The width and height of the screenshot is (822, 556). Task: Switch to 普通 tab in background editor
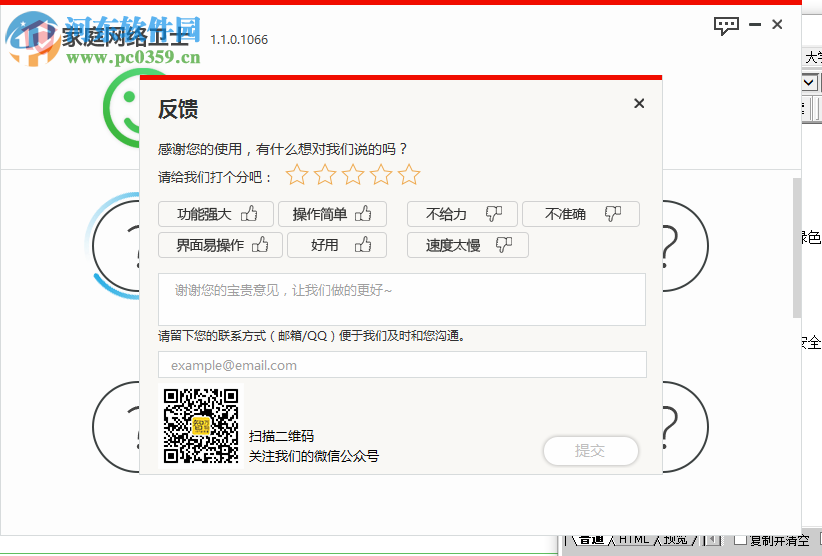click(x=592, y=540)
